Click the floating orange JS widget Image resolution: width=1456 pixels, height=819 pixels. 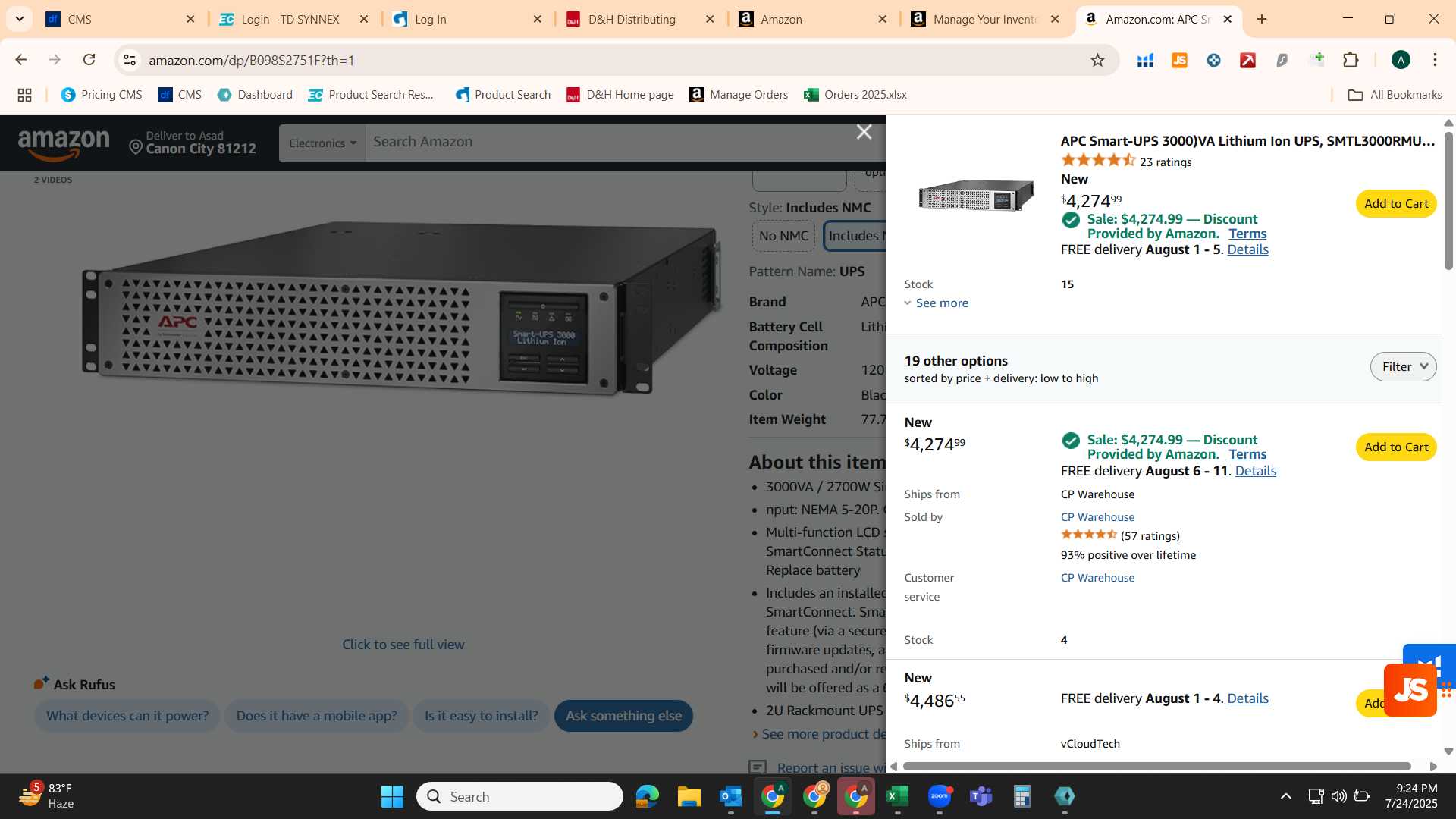pos(1410,690)
